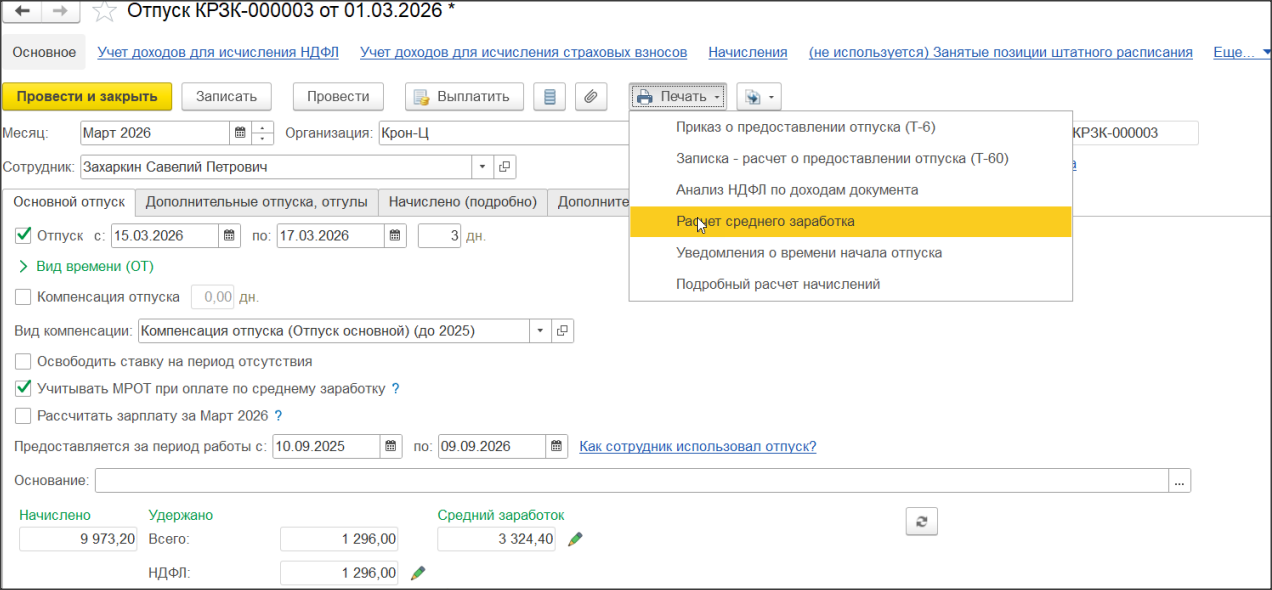Expand the Вид времени (ОТ) section
The image size is (1272, 590).
(87, 266)
